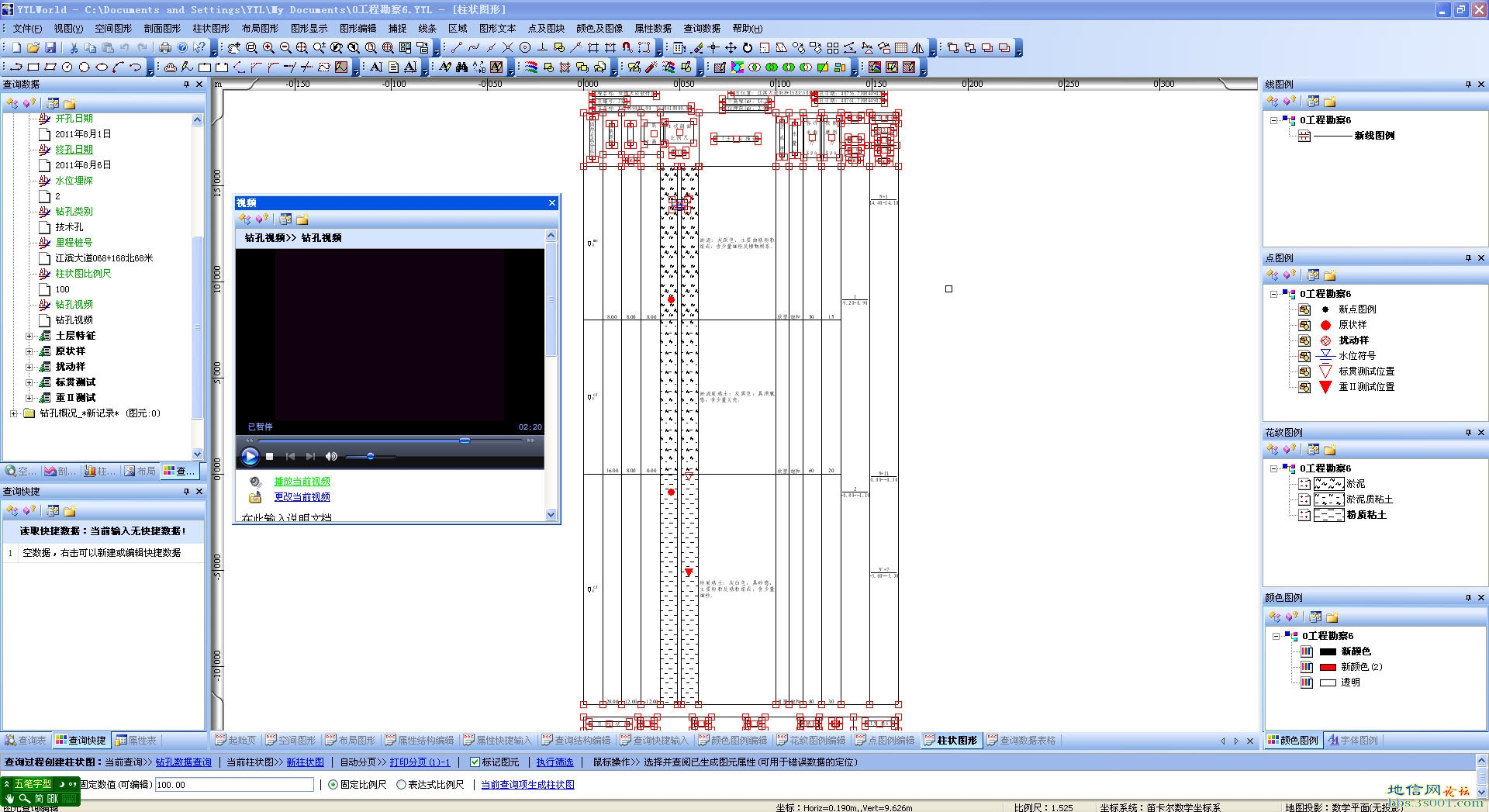Click the 执行筛选 link
The width and height of the screenshot is (1489, 812).
pos(554,762)
